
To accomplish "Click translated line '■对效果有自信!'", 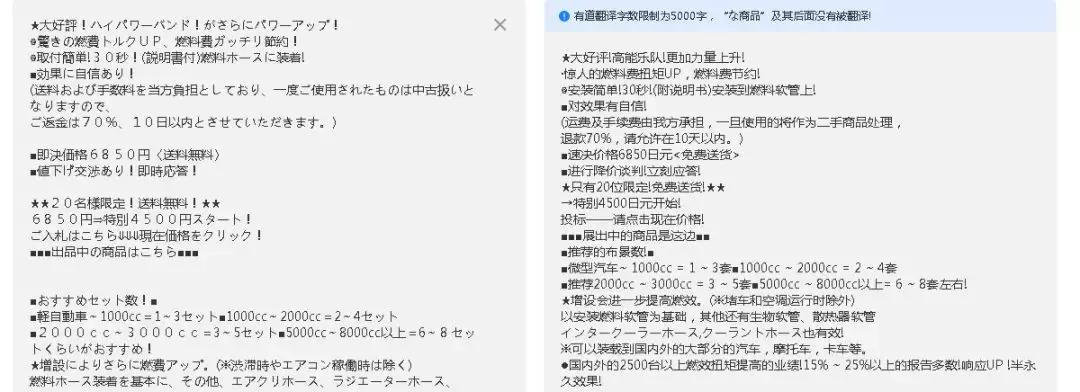I will point(604,106).
